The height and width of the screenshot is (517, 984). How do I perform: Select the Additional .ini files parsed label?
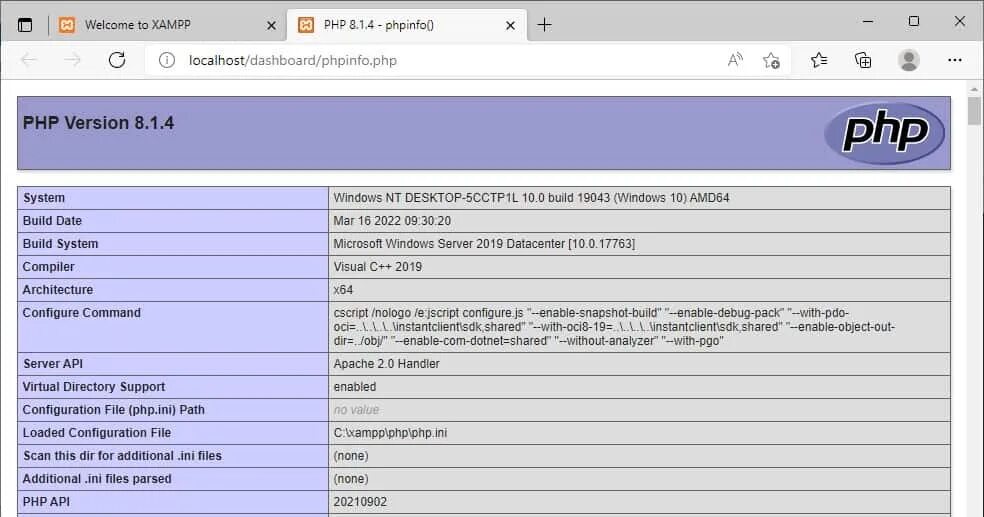(x=97, y=479)
